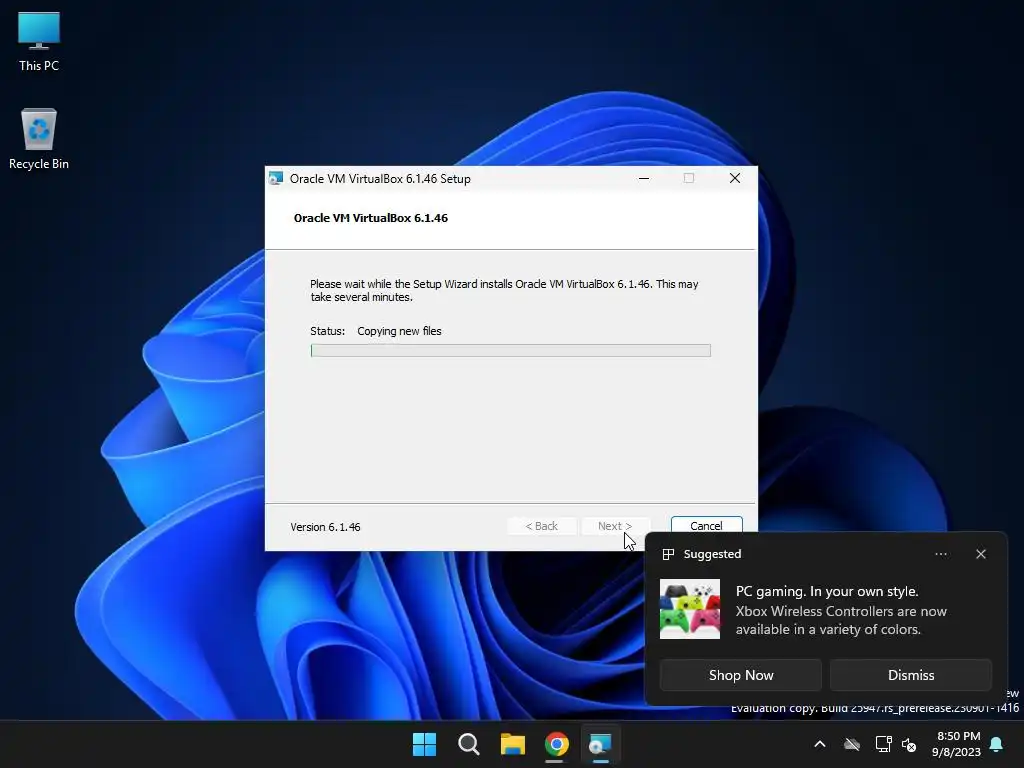The height and width of the screenshot is (768, 1024).
Task: Open taskbar Search
Action: coord(468,744)
